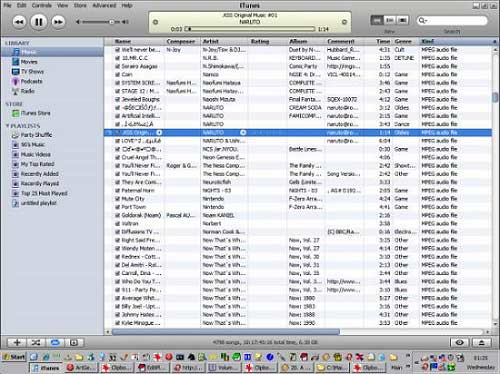Open the Controls menu

pyautogui.click(x=42, y=5)
